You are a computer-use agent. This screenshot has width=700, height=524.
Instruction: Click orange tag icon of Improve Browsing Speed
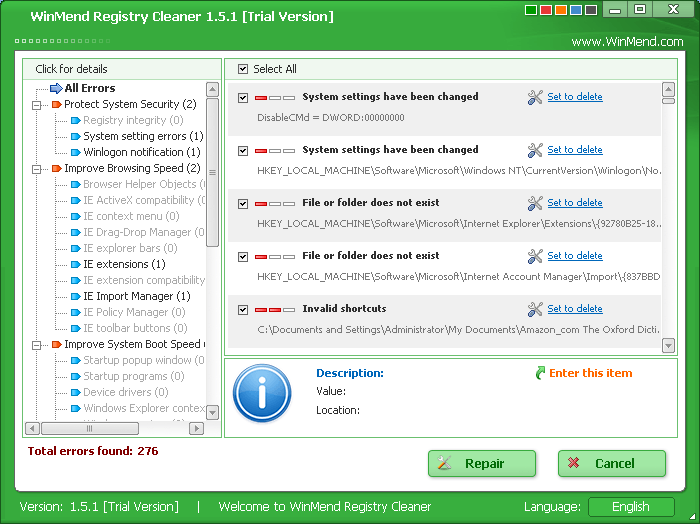coord(57,168)
